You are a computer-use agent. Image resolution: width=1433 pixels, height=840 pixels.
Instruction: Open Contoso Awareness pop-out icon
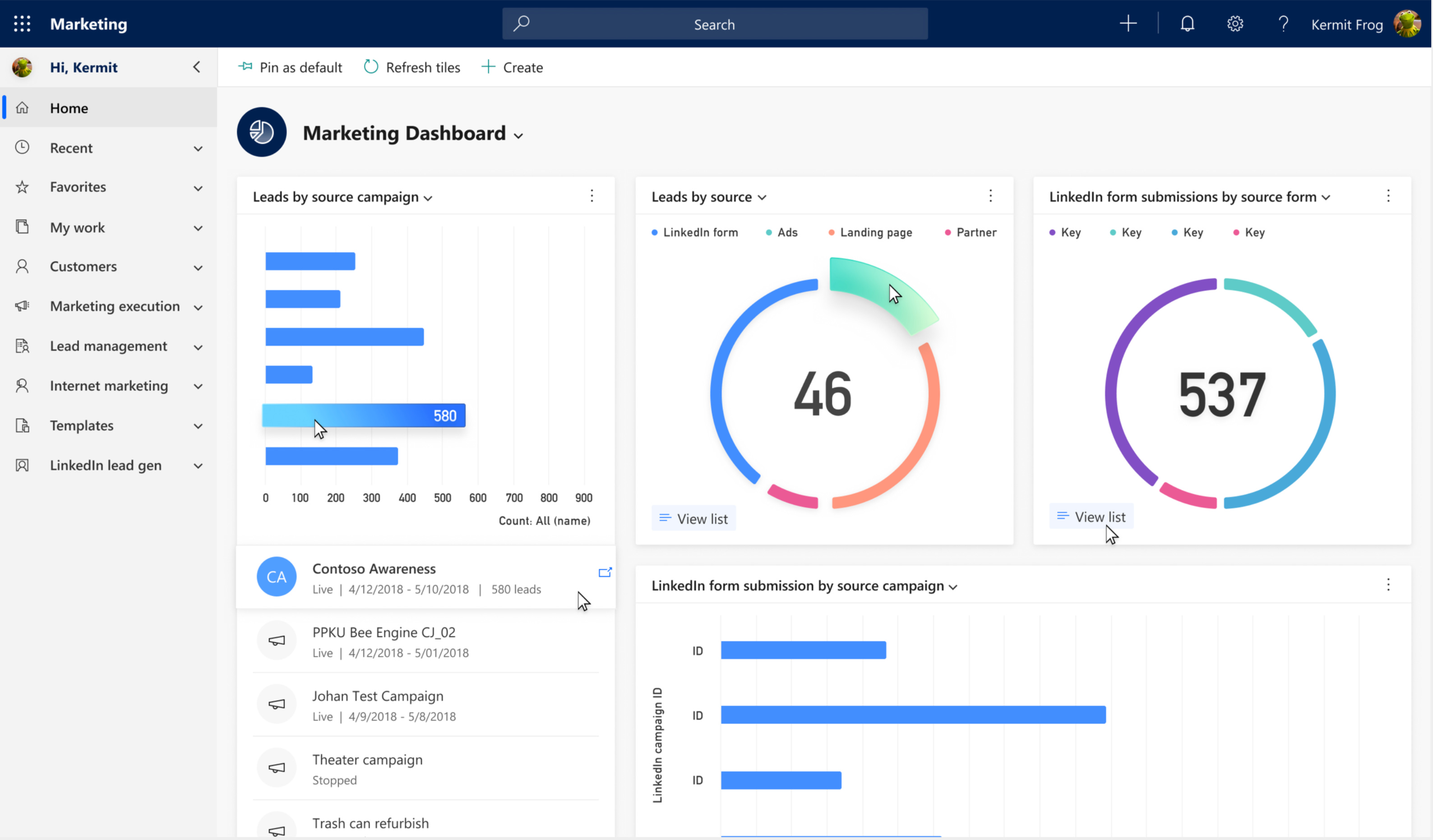[x=605, y=572]
